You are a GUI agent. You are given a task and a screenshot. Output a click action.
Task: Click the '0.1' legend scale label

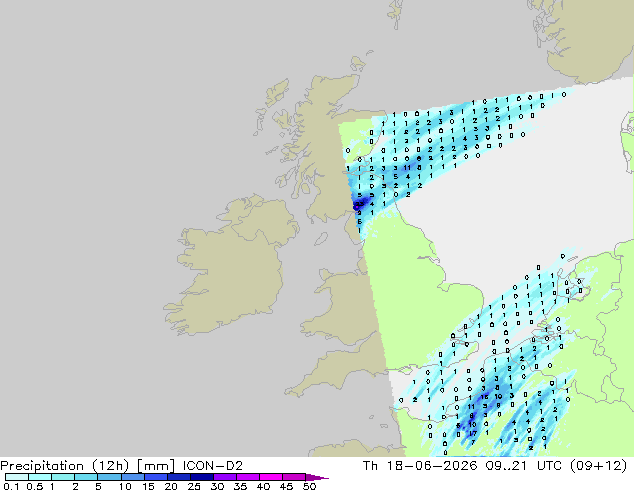tap(11, 486)
